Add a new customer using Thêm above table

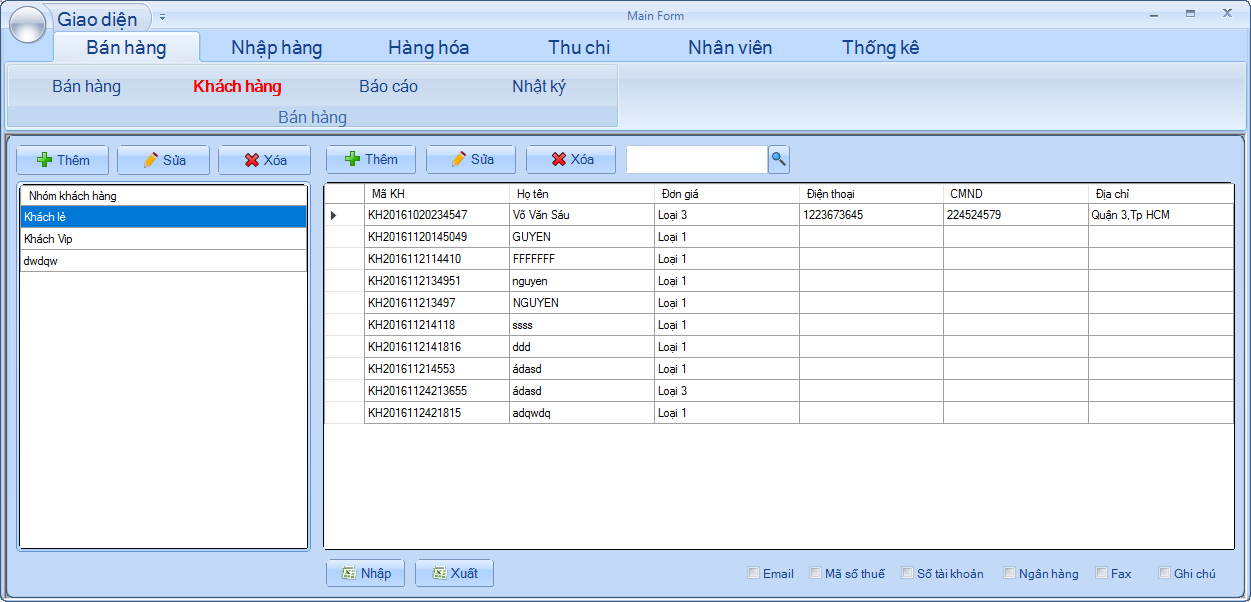[371, 159]
